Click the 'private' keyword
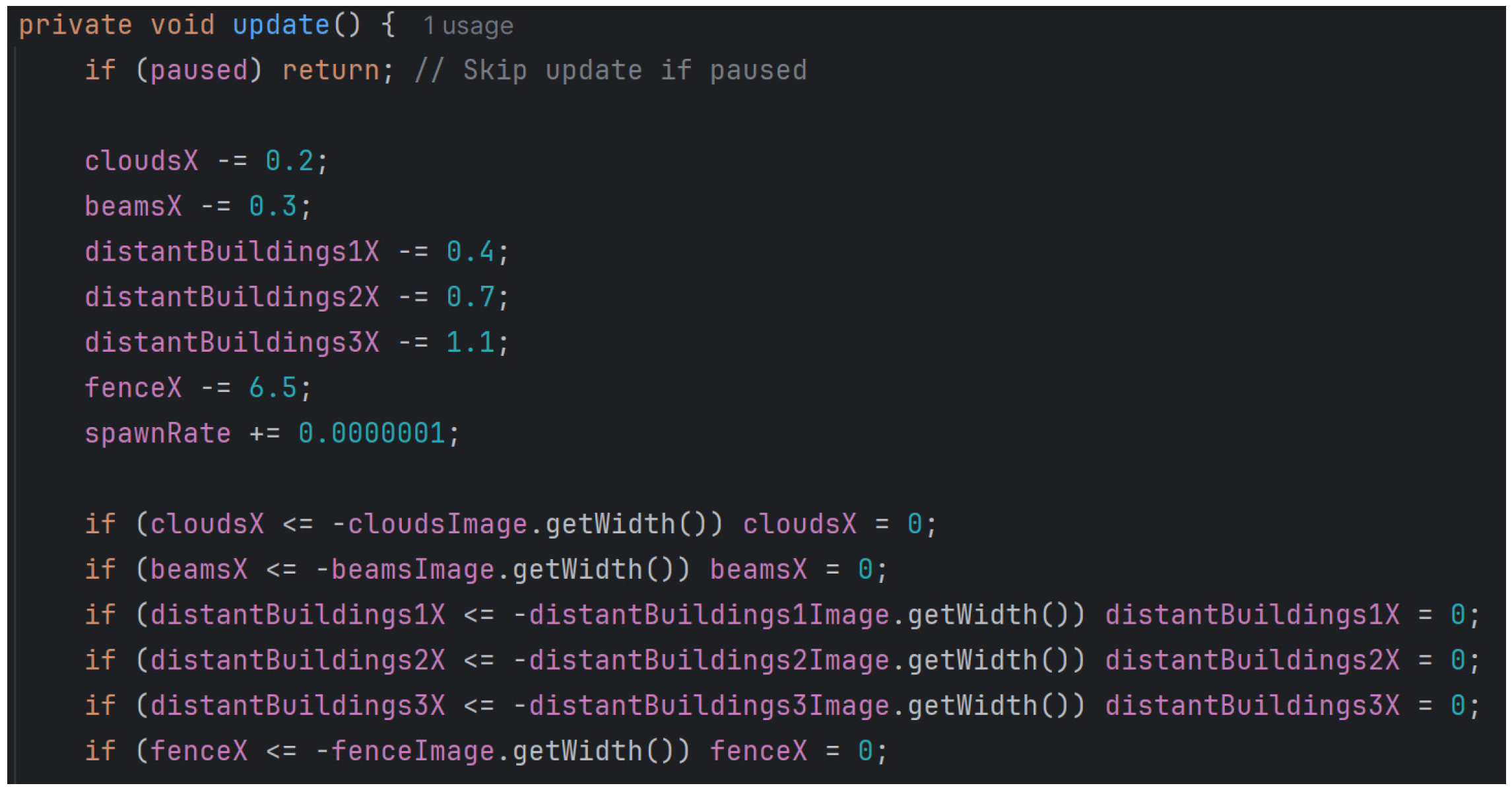 click(75, 25)
